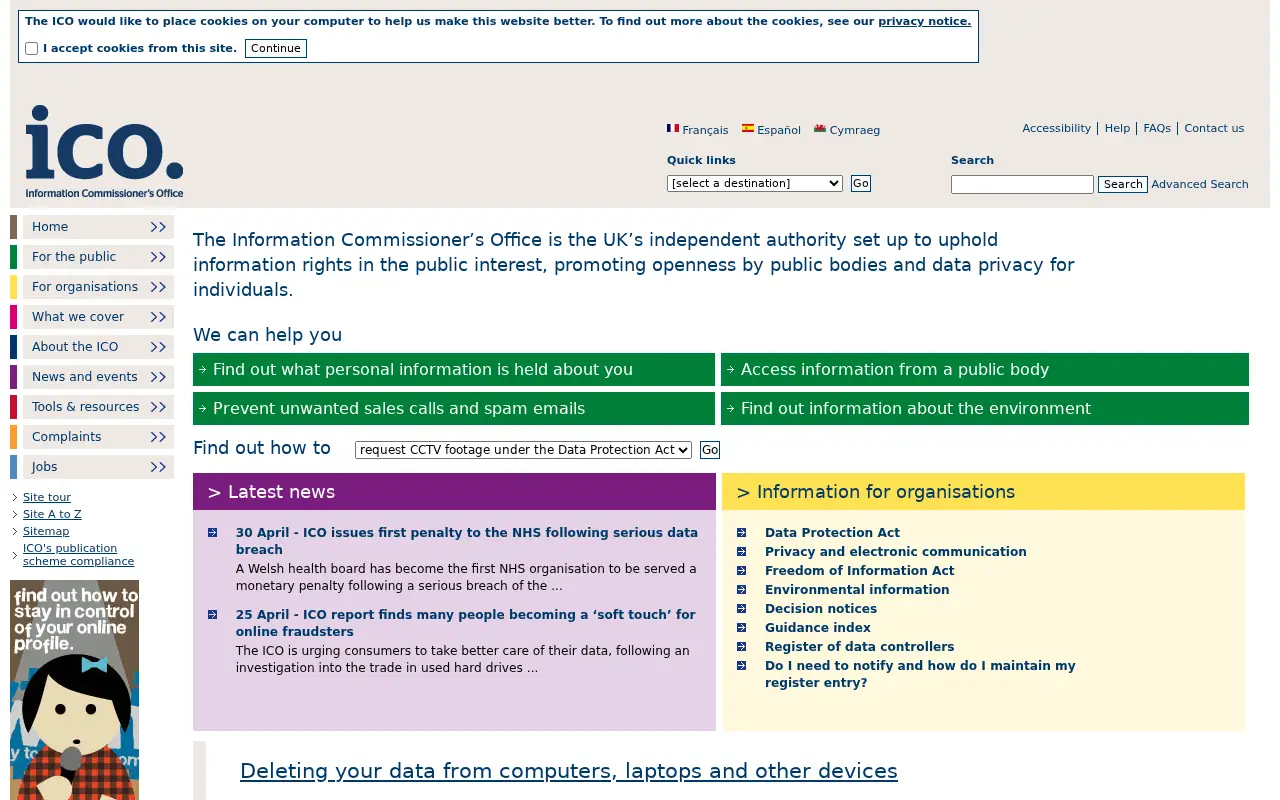Screen dimensions: 1280x800
Task: Click the French flag icon
Action: point(673,129)
